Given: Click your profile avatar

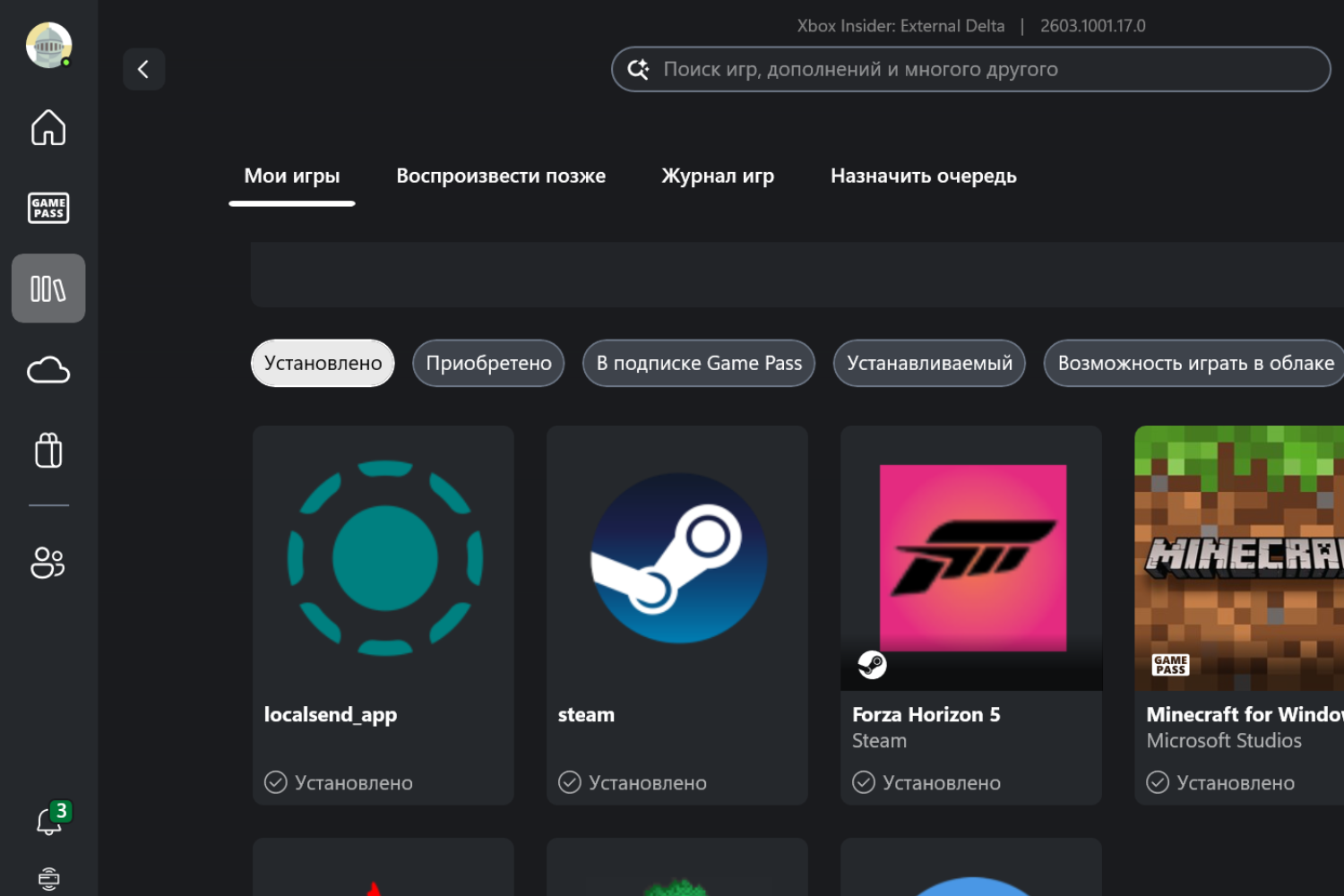Looking at the screenshot, I should point(47,45).
